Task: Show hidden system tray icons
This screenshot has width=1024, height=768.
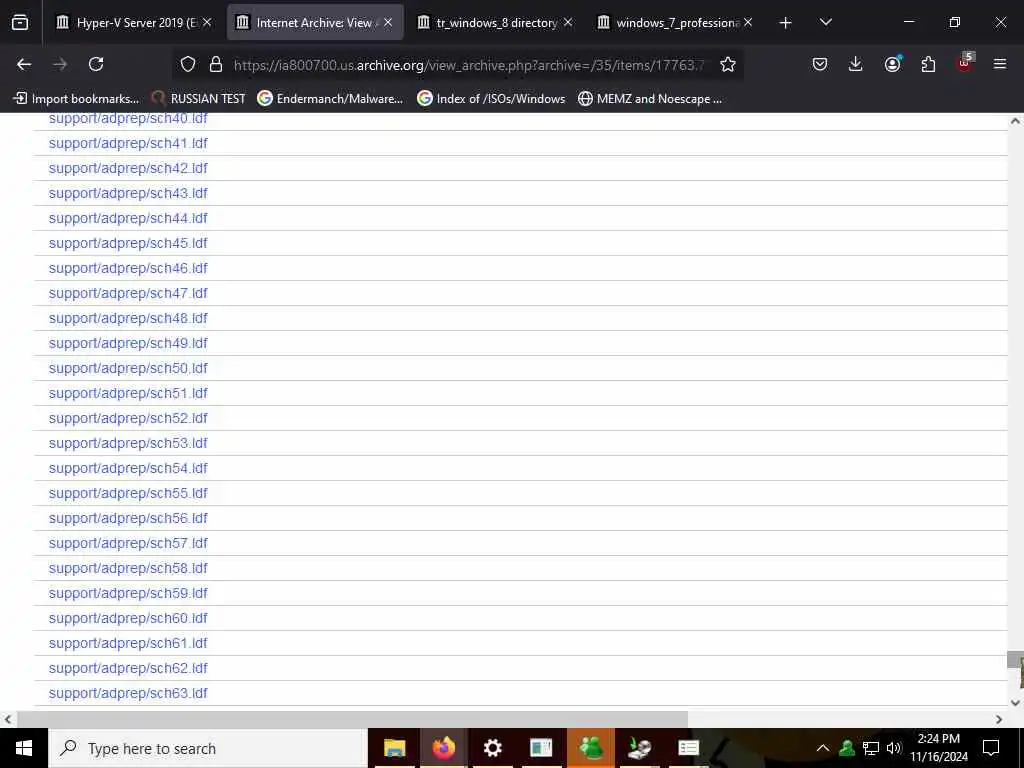Action: pyautogui.click(x=823, y=748)
